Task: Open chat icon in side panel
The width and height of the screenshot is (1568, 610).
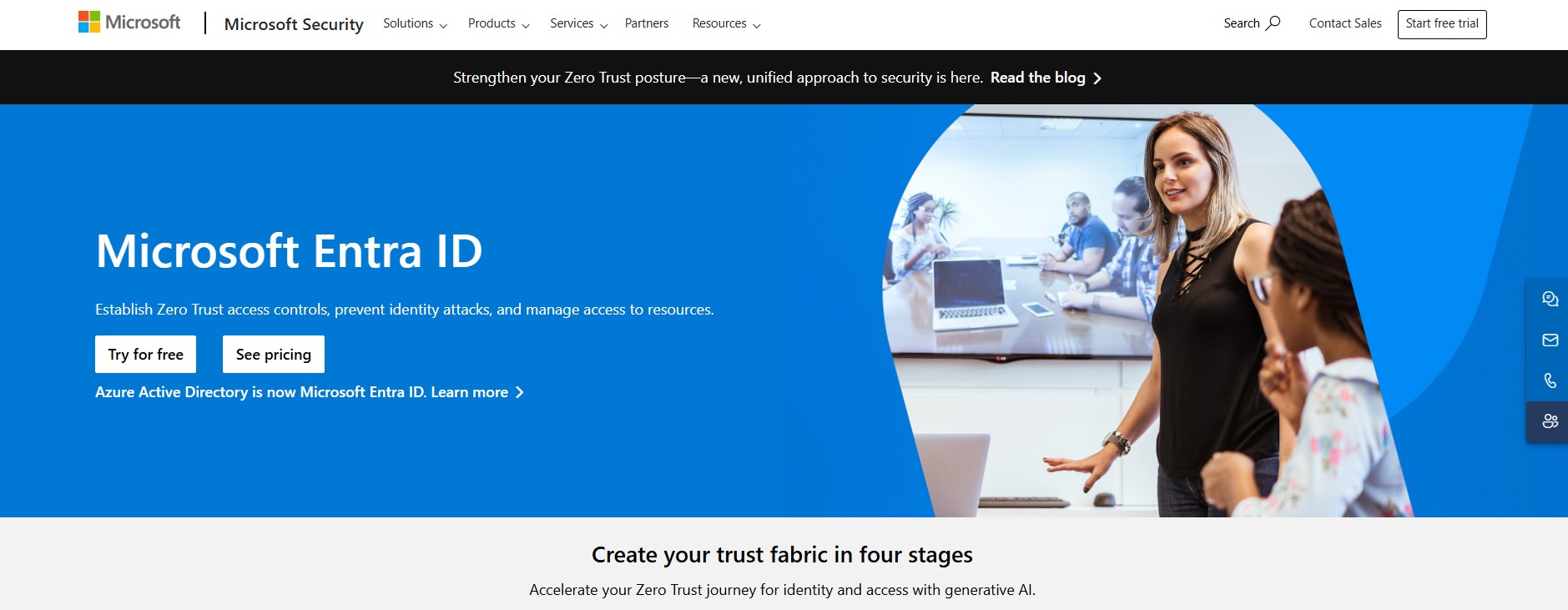Action: (1550, 299)
